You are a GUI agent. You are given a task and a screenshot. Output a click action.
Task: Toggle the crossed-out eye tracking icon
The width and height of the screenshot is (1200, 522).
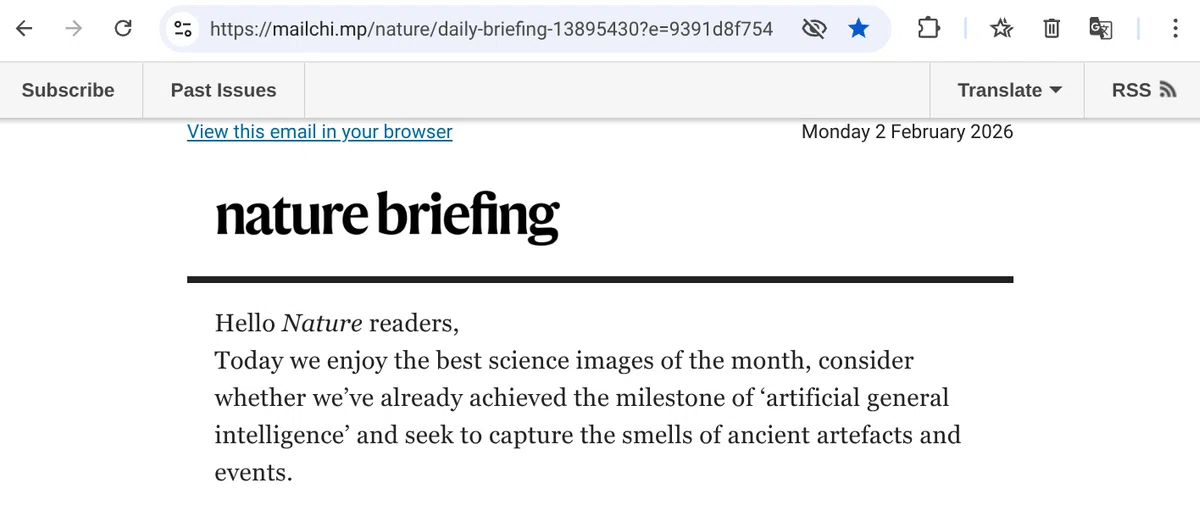pos(815,29)
